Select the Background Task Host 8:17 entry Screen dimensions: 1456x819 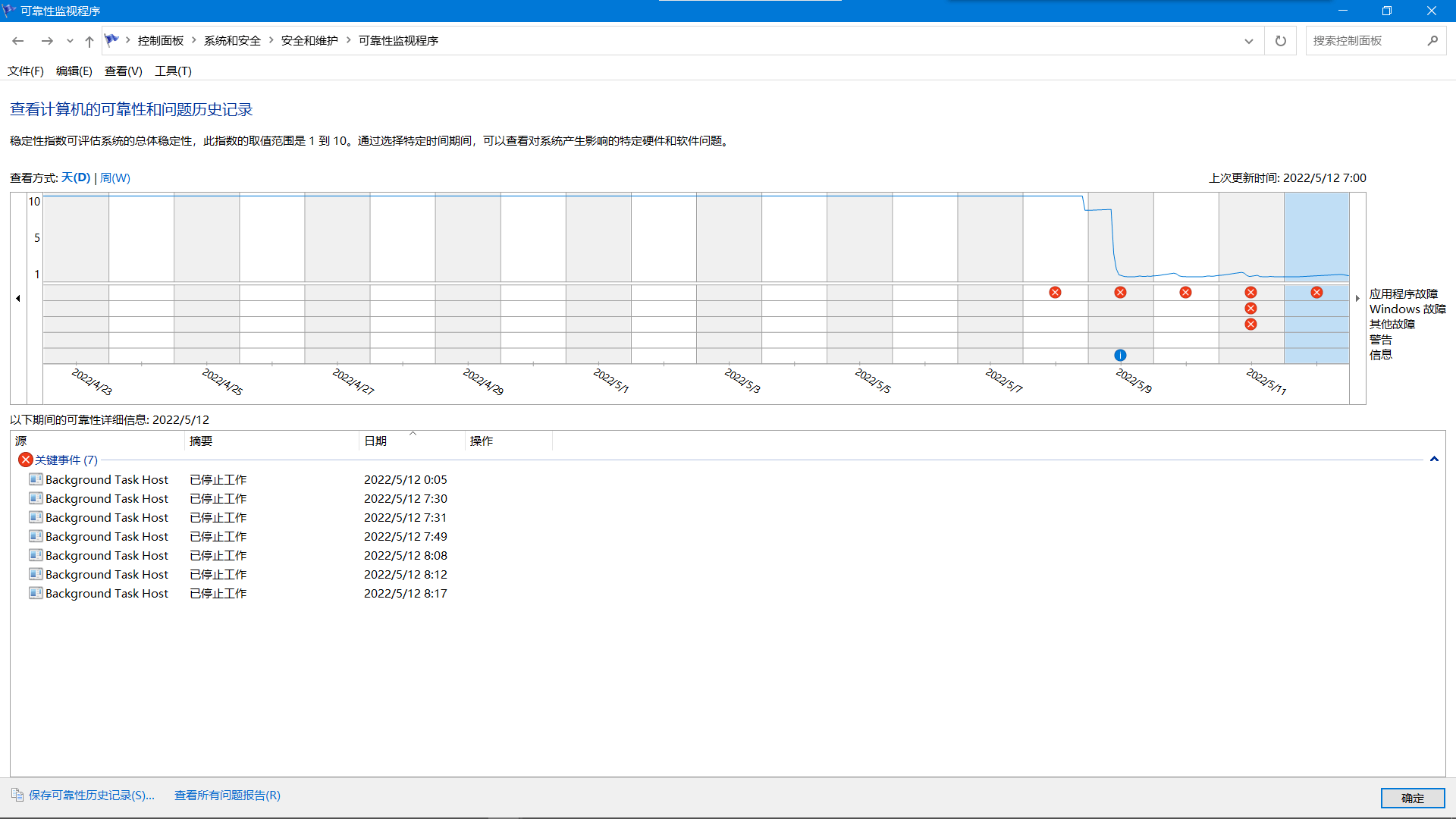(107, 593)
